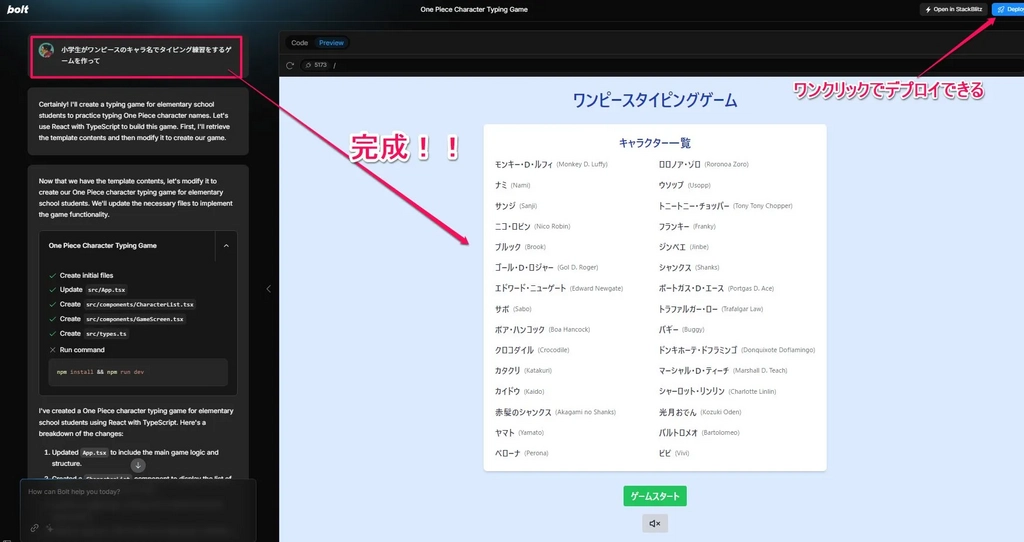Click the Deploy button

coord(1008,9)
